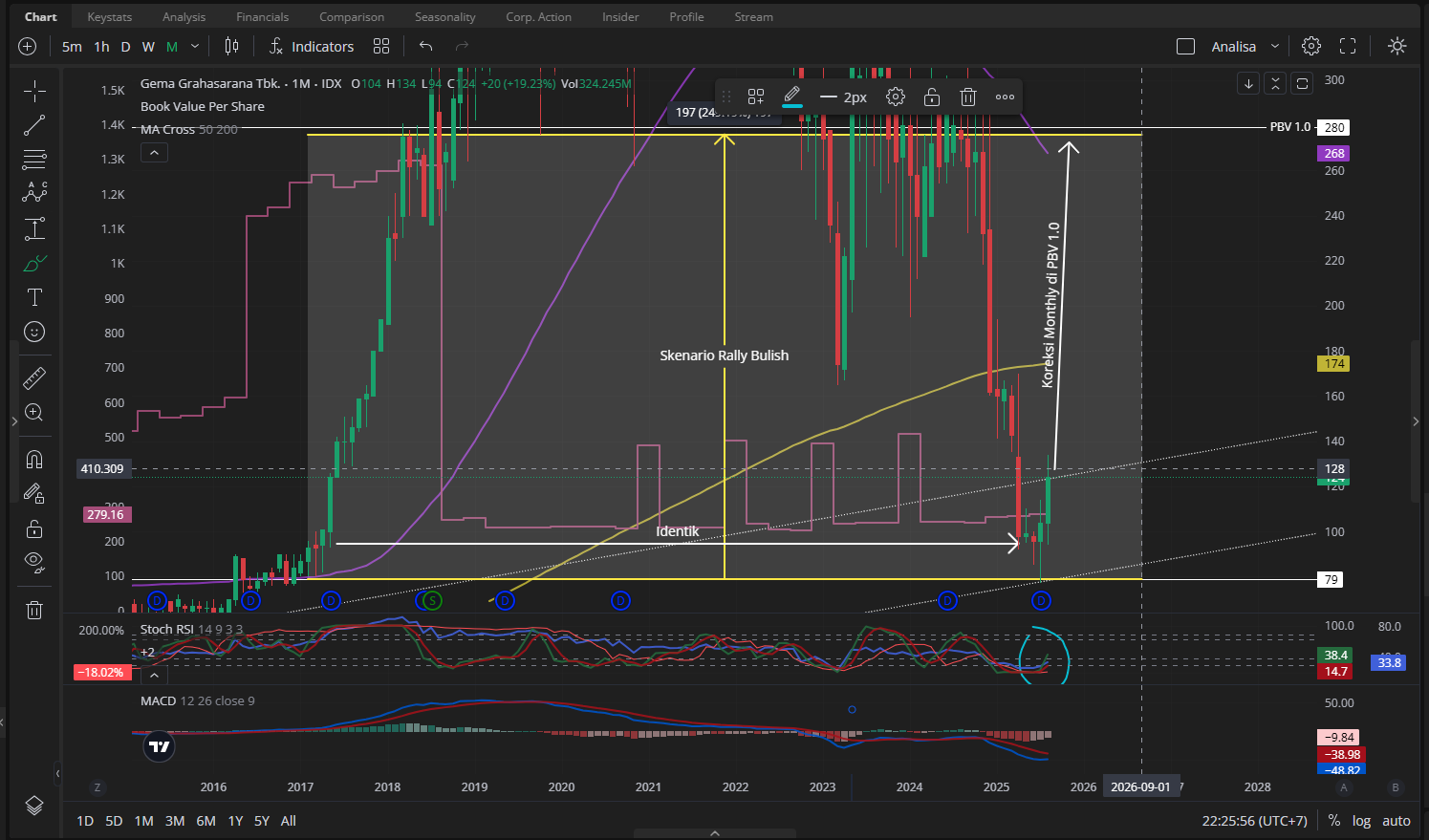Screen dimensions: 1429x840
Task: Toggle stay in drawing mode
Action: tap(34, 494)
